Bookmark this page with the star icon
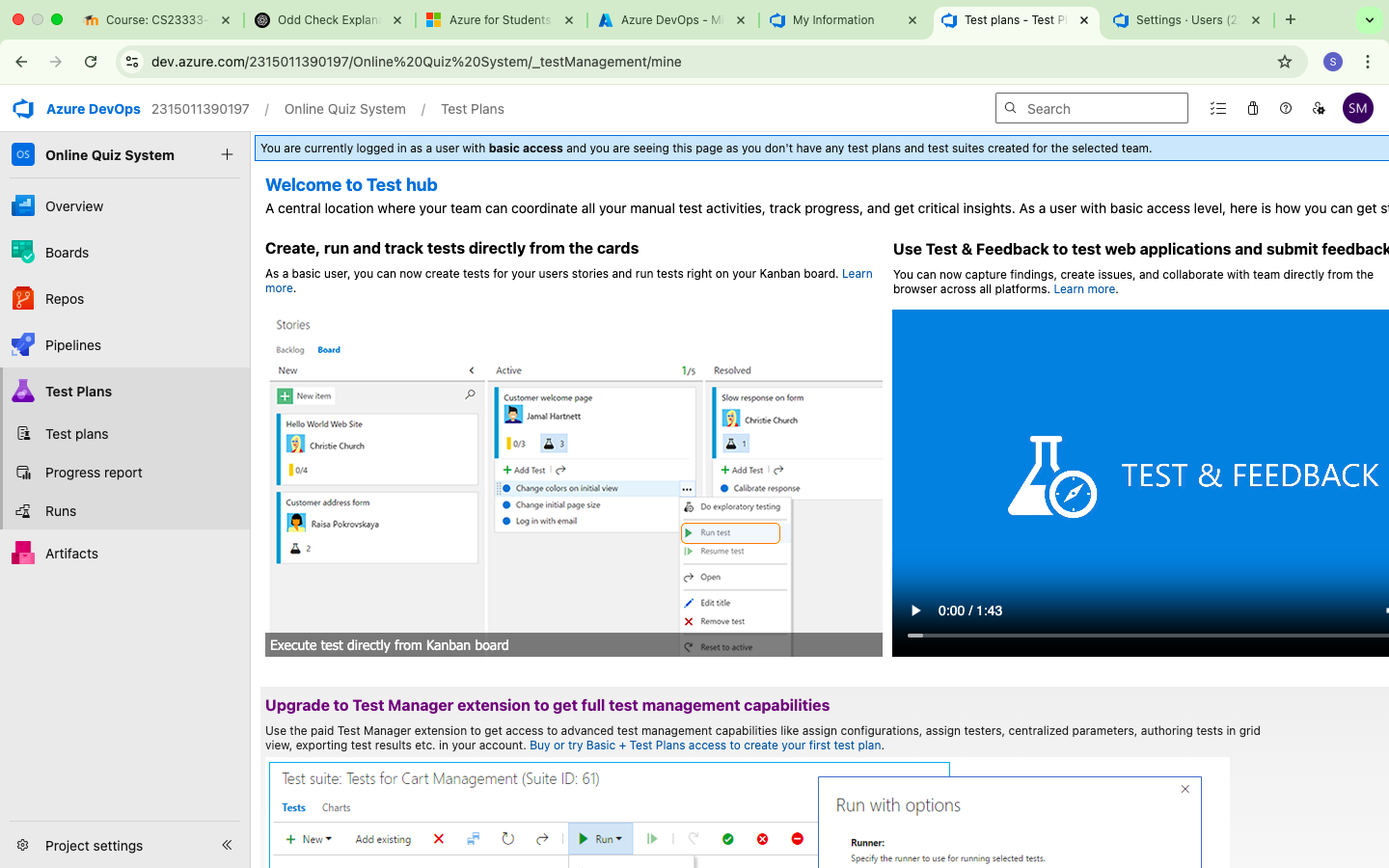This screenshot has height=868, width=1389. coord(1285,62)
